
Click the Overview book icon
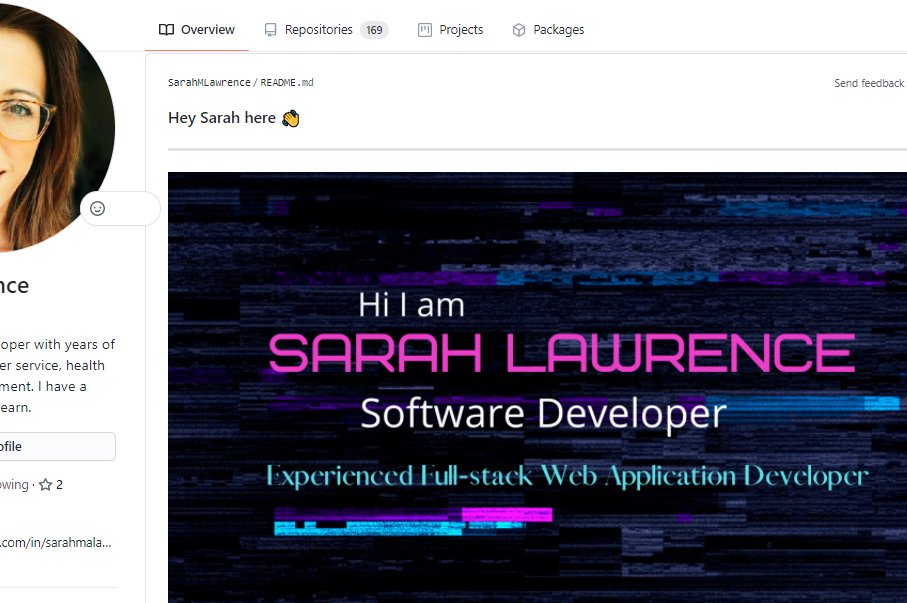point(166,30)
